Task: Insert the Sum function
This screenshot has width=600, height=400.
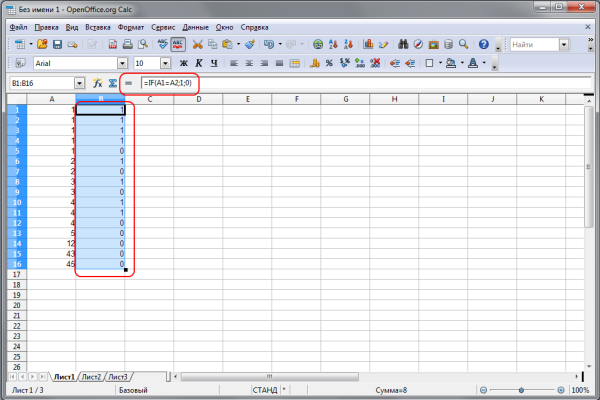Action: [x=112, y=83]
